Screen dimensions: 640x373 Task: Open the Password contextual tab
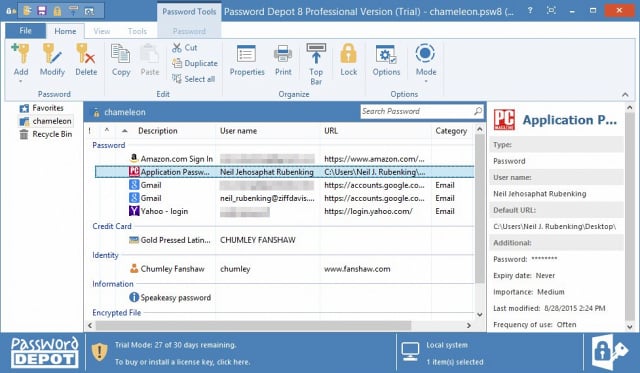[x=189, y=31]
